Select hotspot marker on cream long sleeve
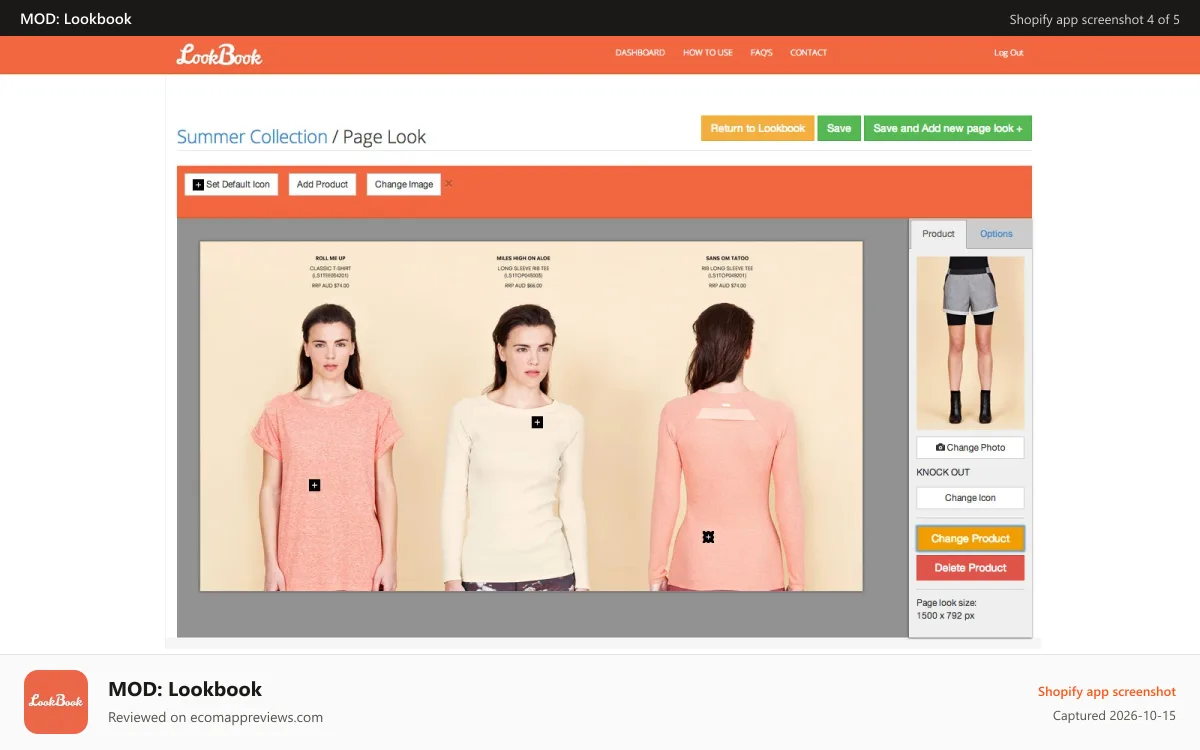The width and height of the screenshot is (1200, 750). [537, 422]
